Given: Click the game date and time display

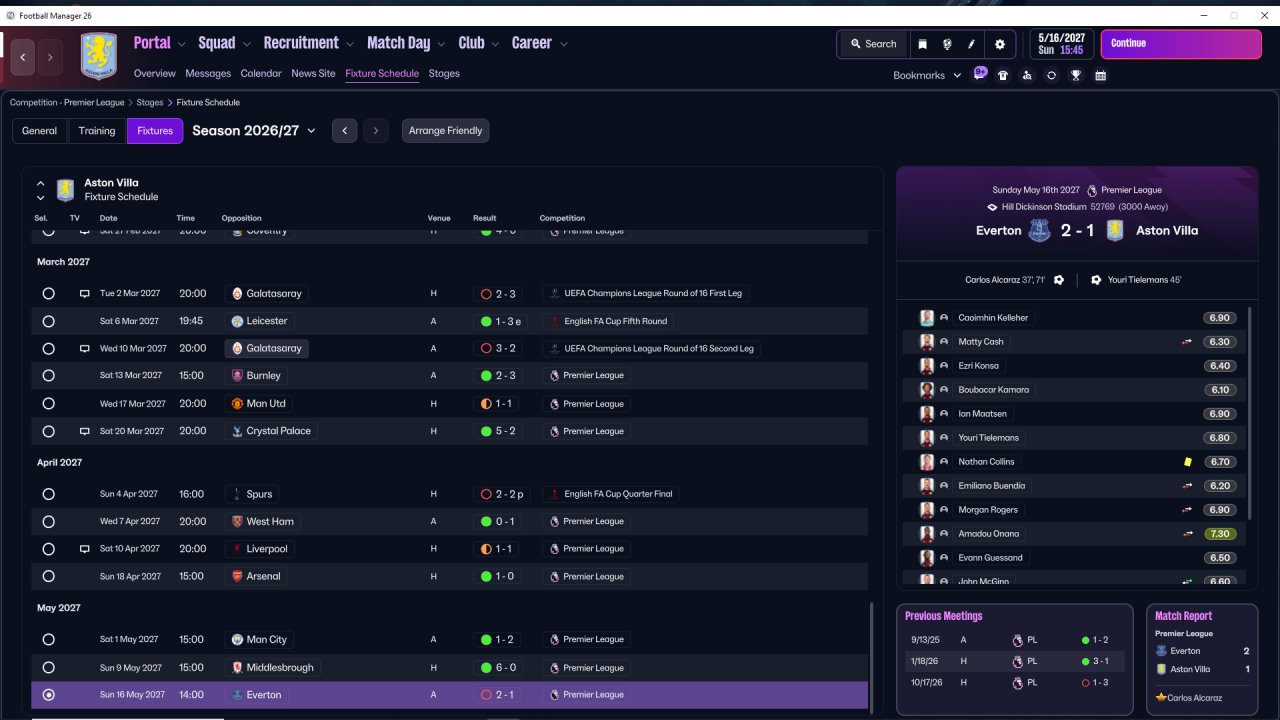Looking at the screenshot, I should point(1061,44).
